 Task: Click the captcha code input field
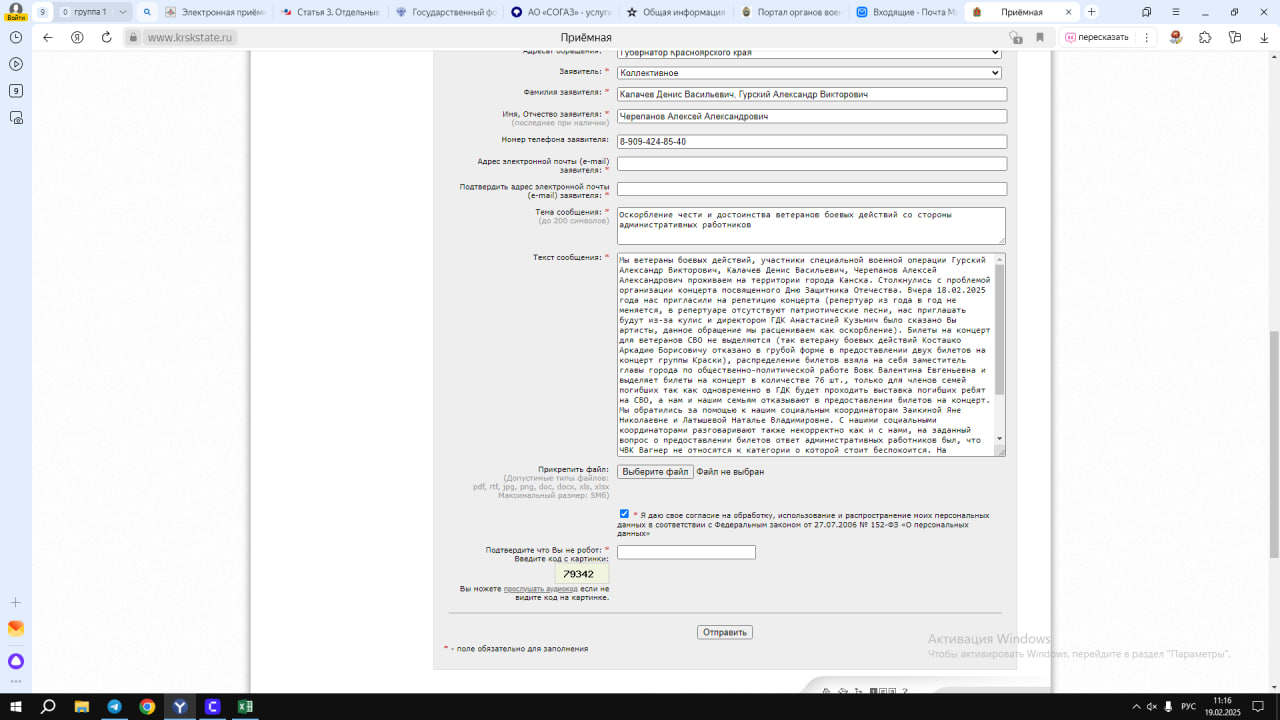pos(686,552)
